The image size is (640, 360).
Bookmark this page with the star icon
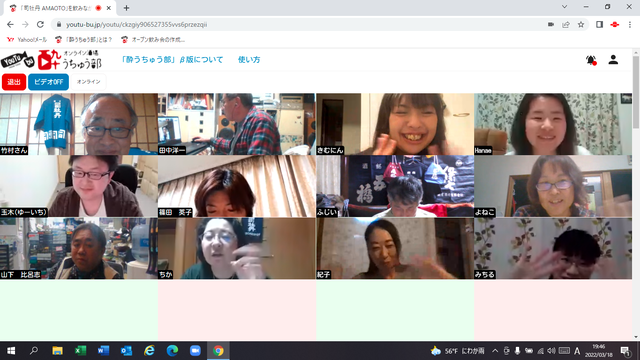click(x=581, y=24)
